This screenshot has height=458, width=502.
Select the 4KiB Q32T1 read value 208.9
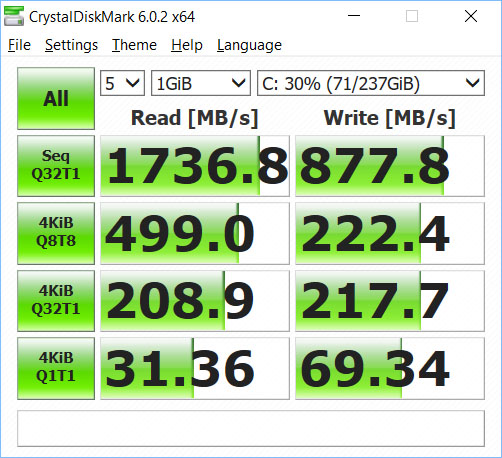point(195,301)
